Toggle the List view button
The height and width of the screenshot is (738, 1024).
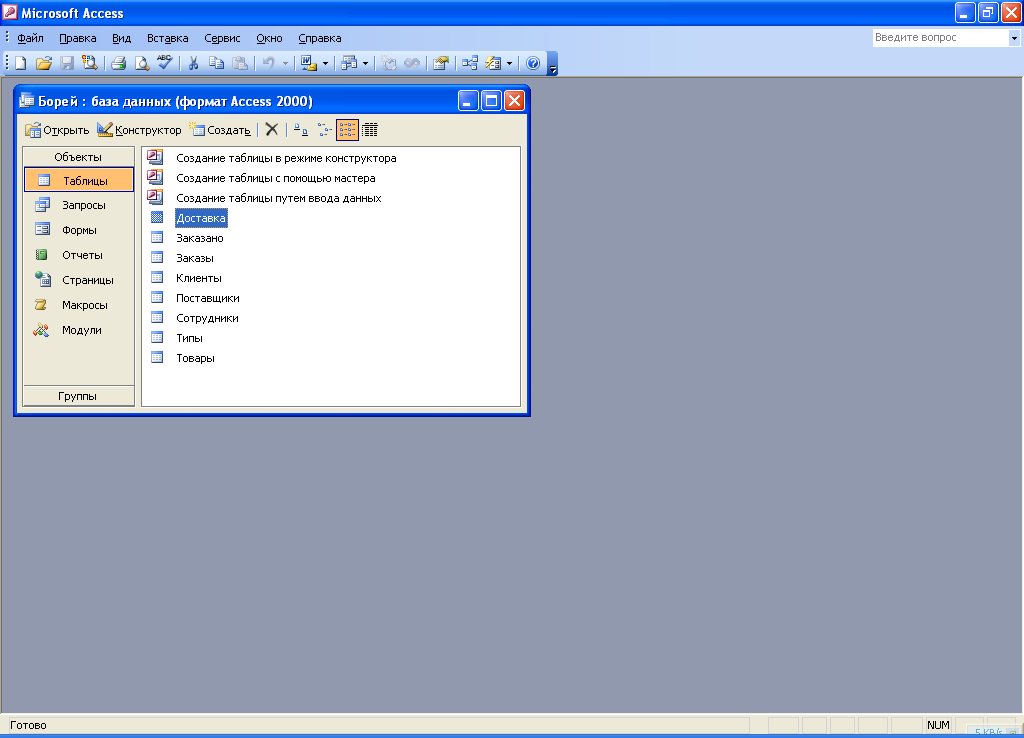(x=347, y=130)
